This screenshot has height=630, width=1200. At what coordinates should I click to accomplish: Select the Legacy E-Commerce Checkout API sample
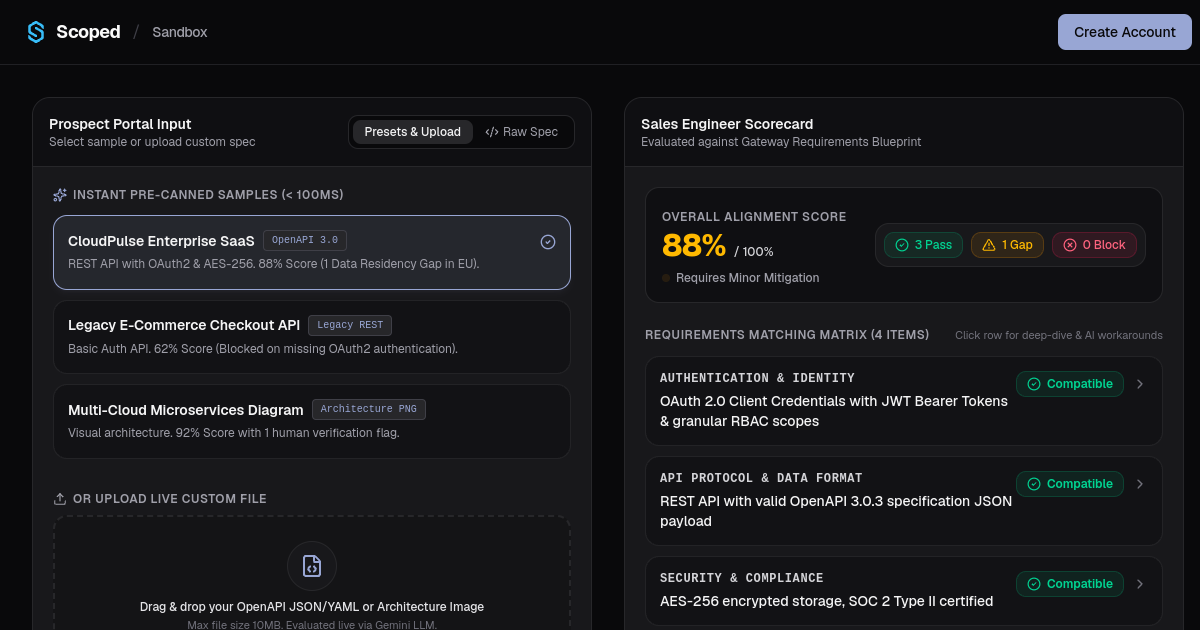click(x=312, y=337)
